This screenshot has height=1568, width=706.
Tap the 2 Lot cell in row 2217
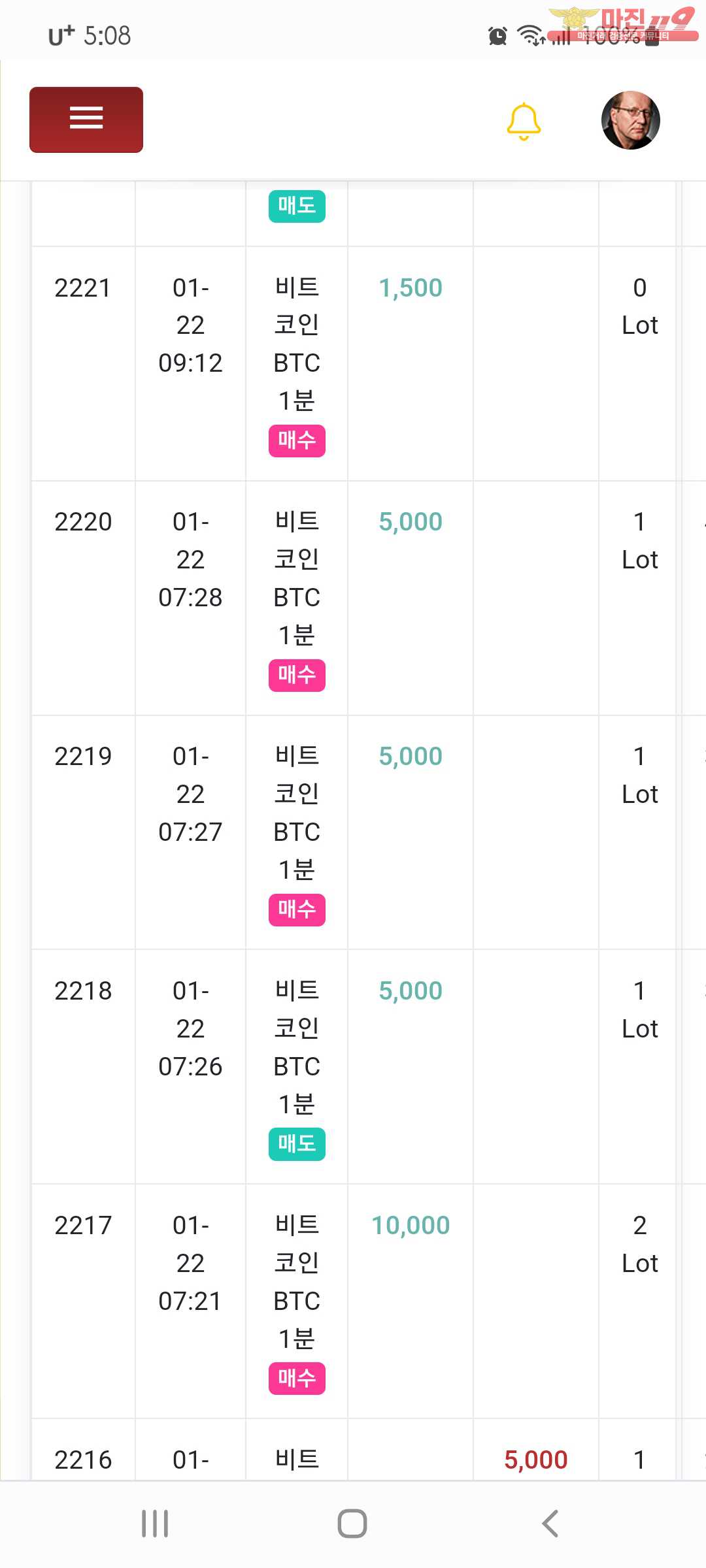pos(639,1244)
